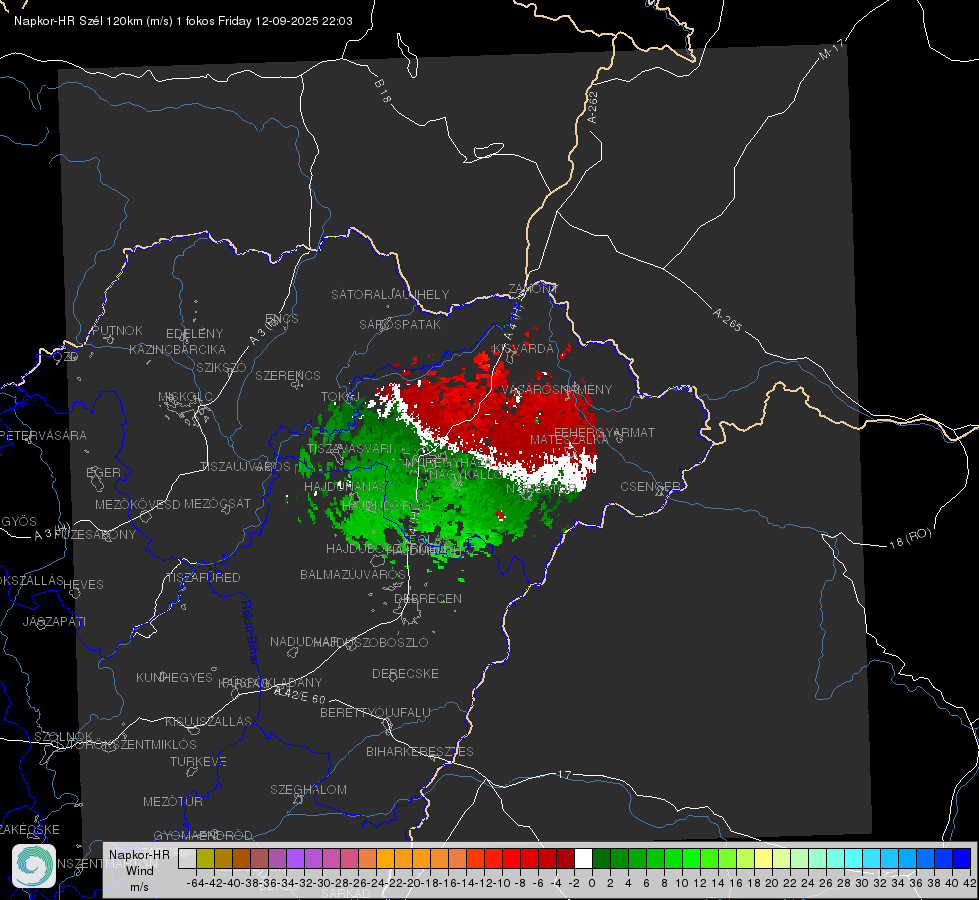Click the 18 (RO) road label
Viewport: 979px width, 900px height.
pyautogui.click(x=910, y=538)
